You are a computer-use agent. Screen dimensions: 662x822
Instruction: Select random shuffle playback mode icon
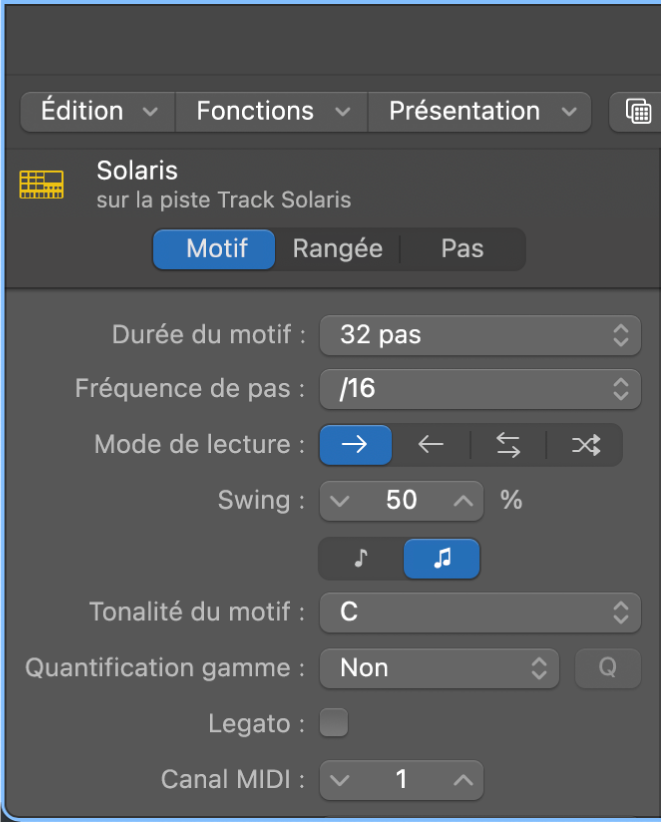tap(585, 445)
